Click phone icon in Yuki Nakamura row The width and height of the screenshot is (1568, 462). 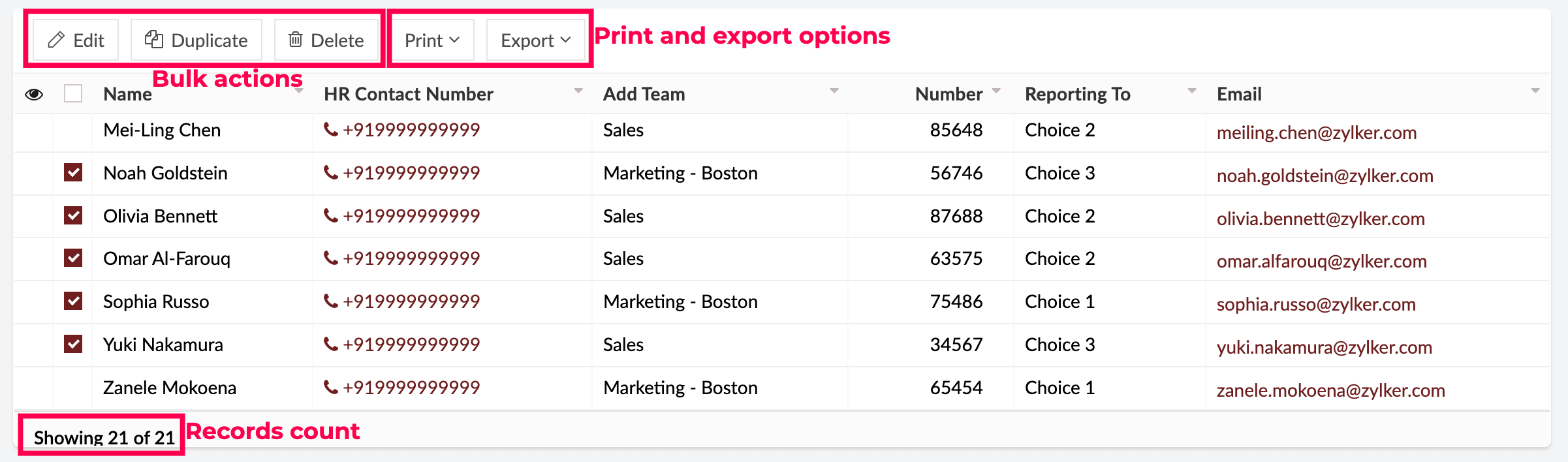coord(331,345)
